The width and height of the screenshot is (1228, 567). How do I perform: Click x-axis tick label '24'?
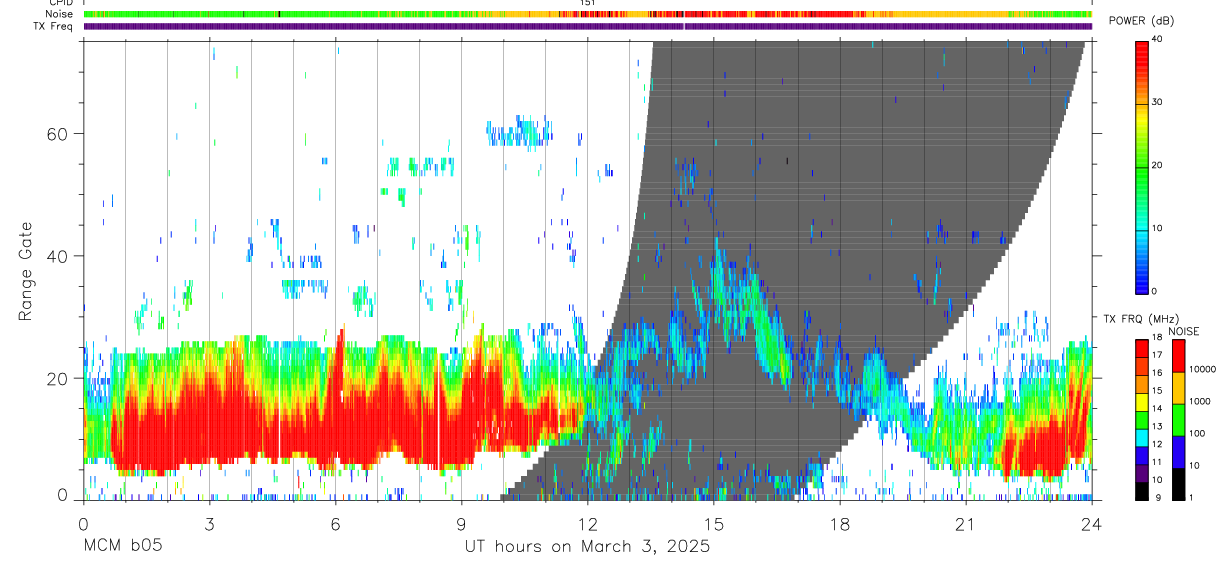[x=1091, y=524]
